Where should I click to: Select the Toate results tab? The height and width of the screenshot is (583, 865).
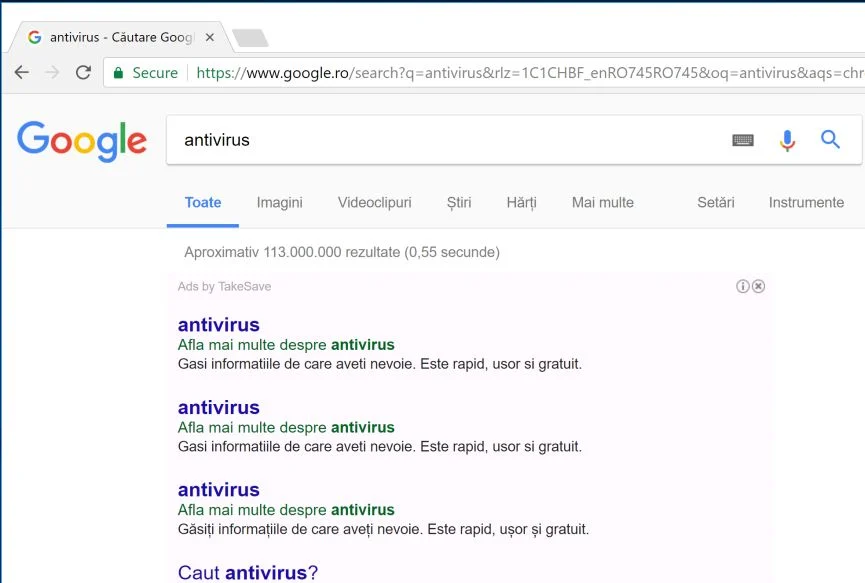[203, 202]
